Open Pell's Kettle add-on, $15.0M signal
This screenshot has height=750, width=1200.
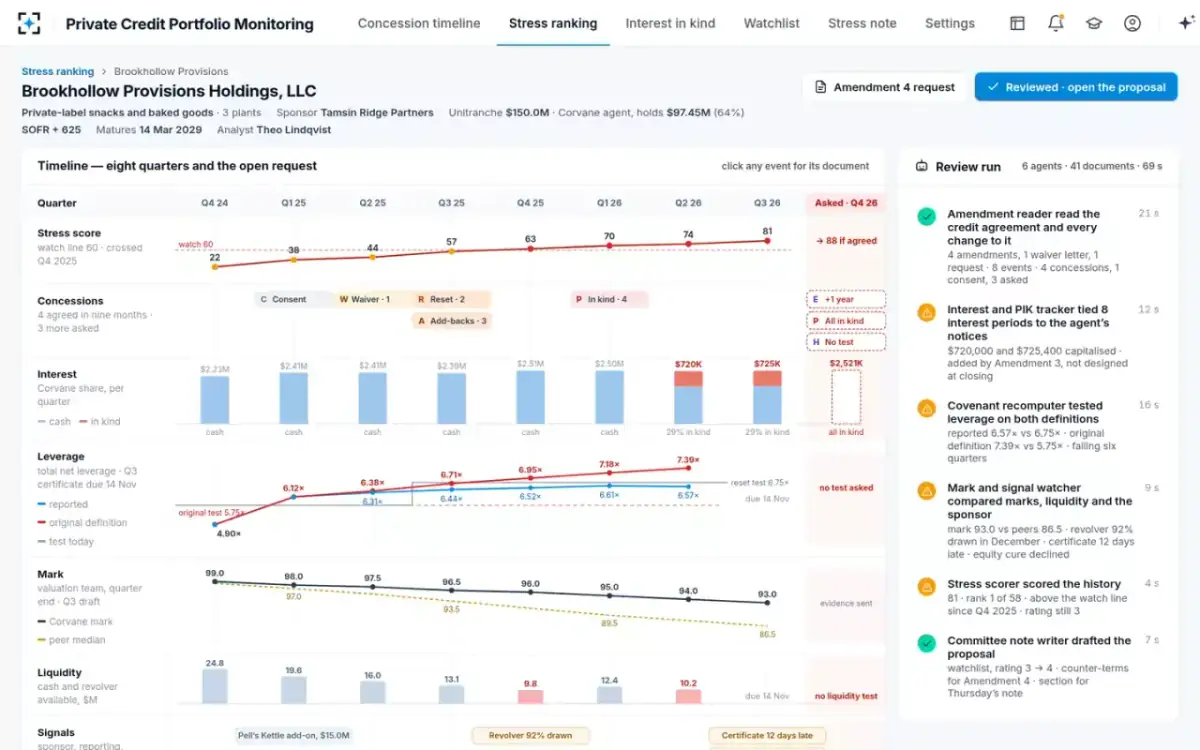(x=294, y=735)
